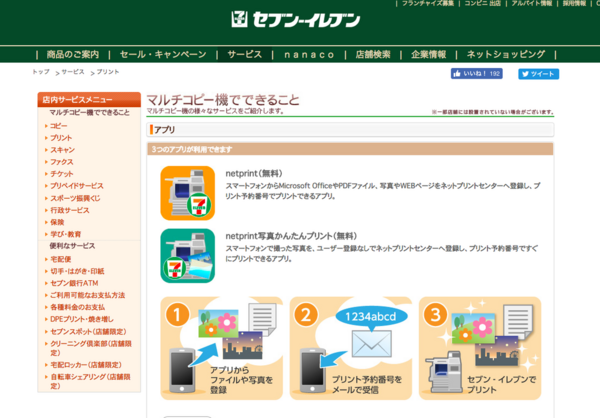600x418 pixels.
Task: Click the 3つのアプリが利用できます banner
Action: [x=350, y=149]
